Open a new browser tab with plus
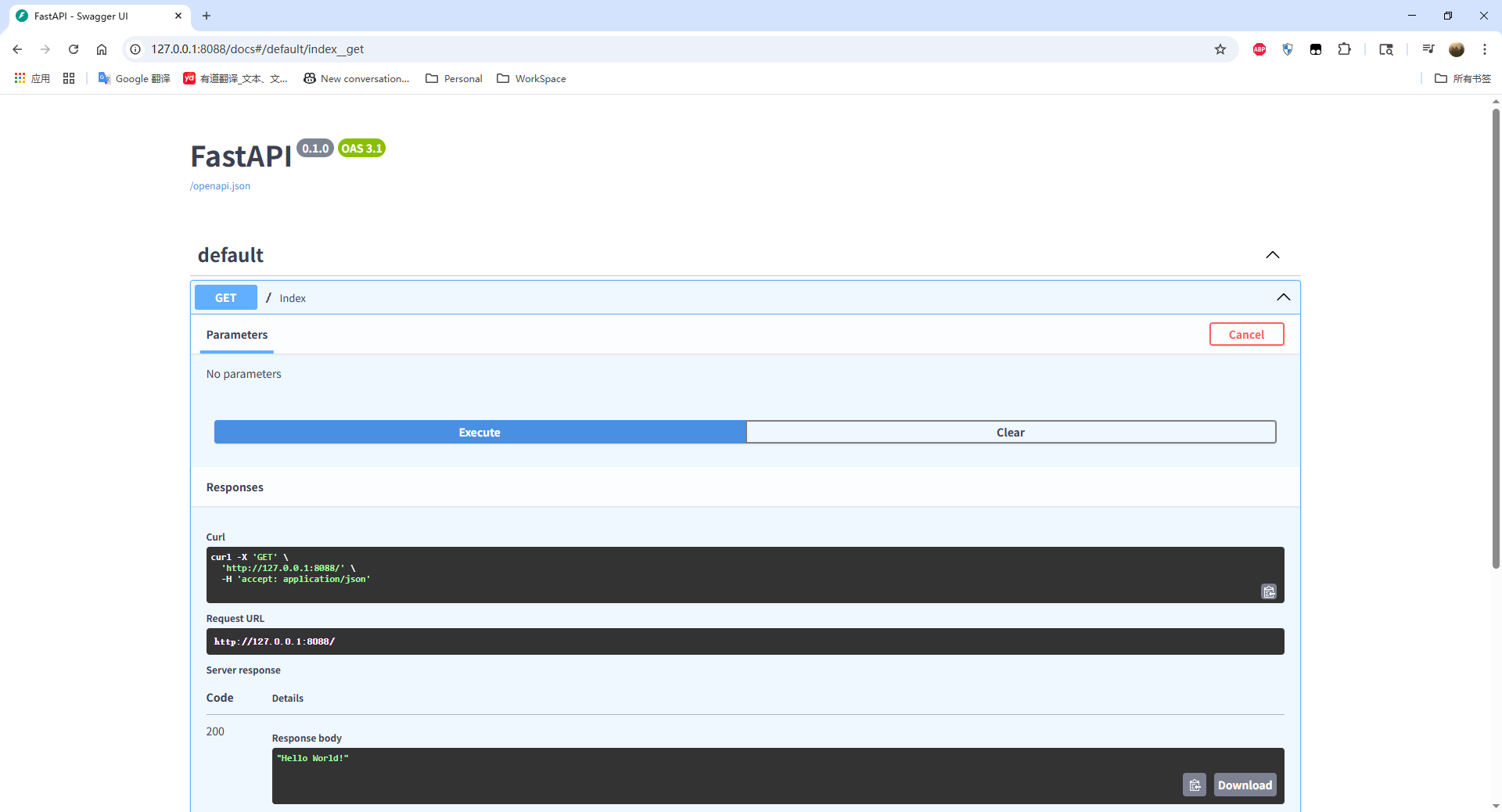 [x=207, y=16]
